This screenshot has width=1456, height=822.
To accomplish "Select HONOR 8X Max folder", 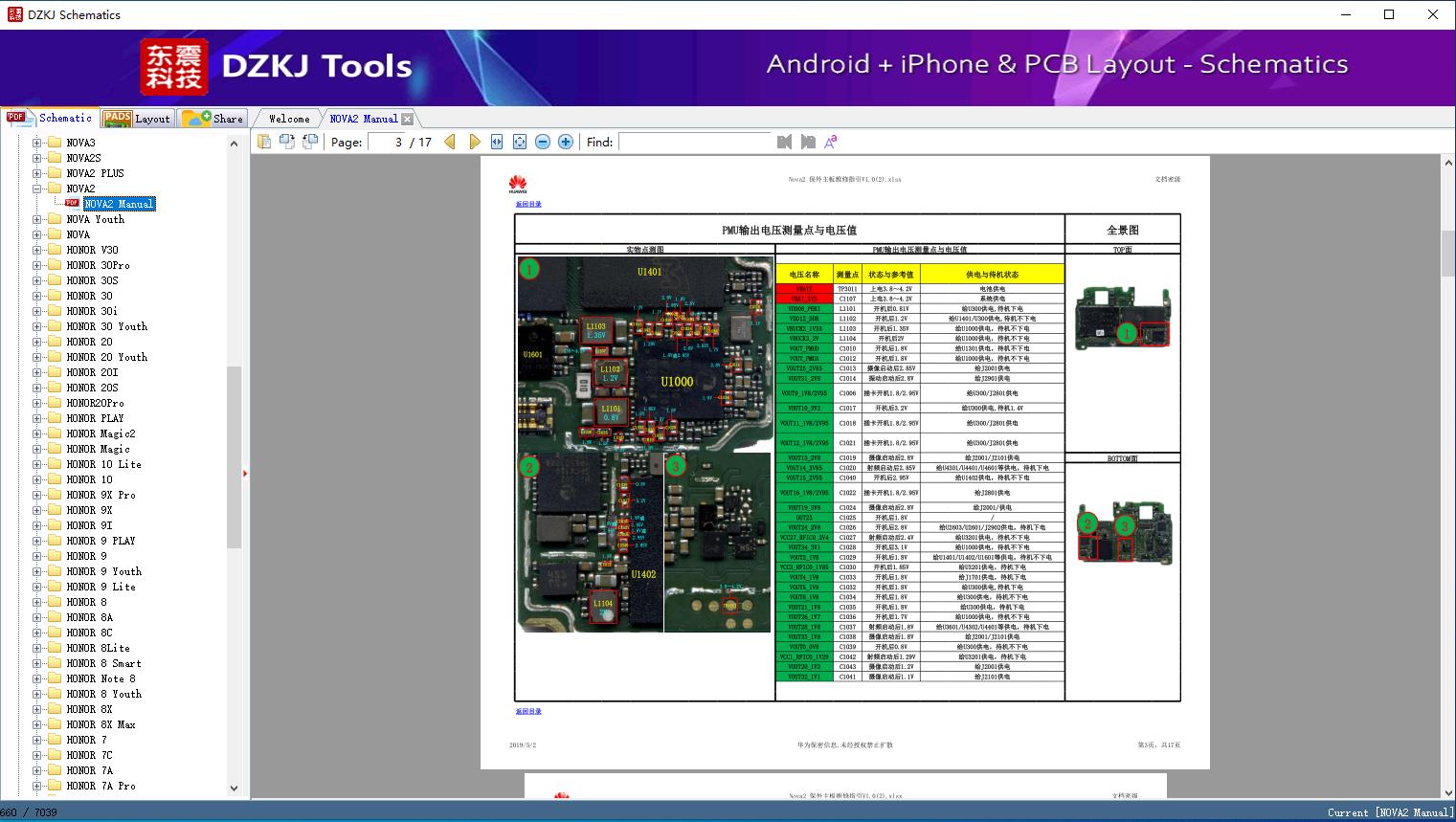I will coord(101,724).
